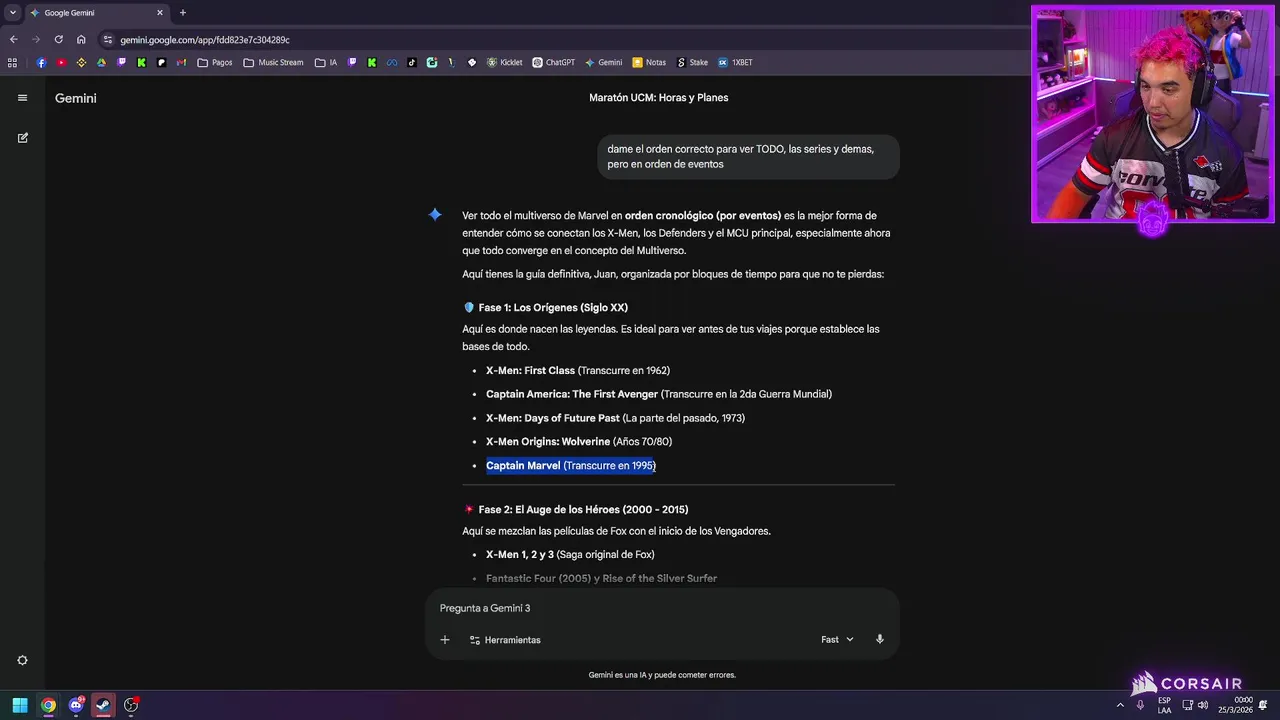Open Discord from the taskbar
1280x720 pixels.
tap(76, 705)
